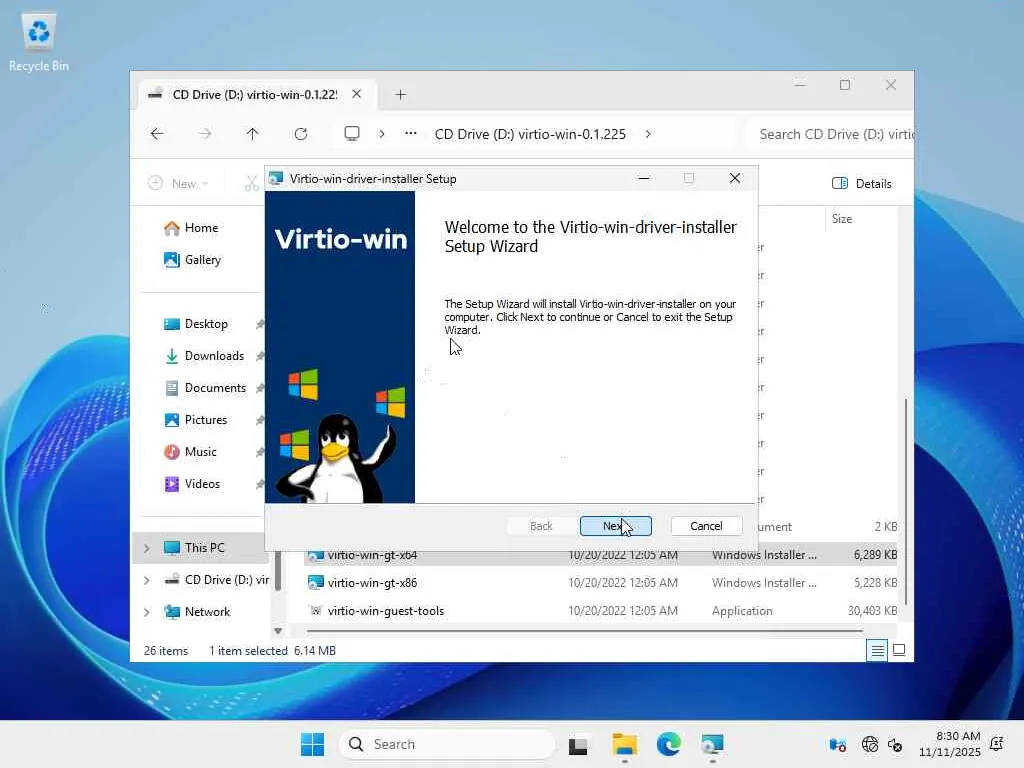Image resolution: width=1024 pixels, height=768 pixels.
Task: Click the 30,403 KB size cell
Action: (872, 611)
